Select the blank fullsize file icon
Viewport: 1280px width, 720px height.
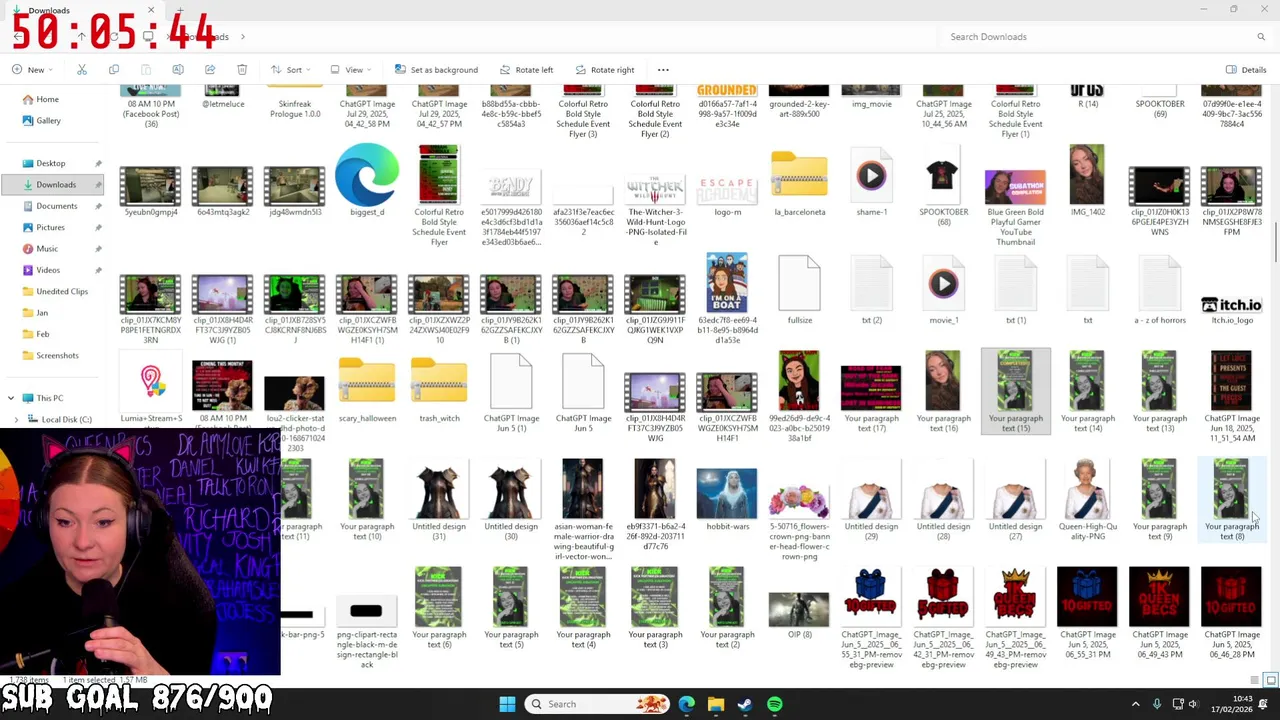click(799, 290)
